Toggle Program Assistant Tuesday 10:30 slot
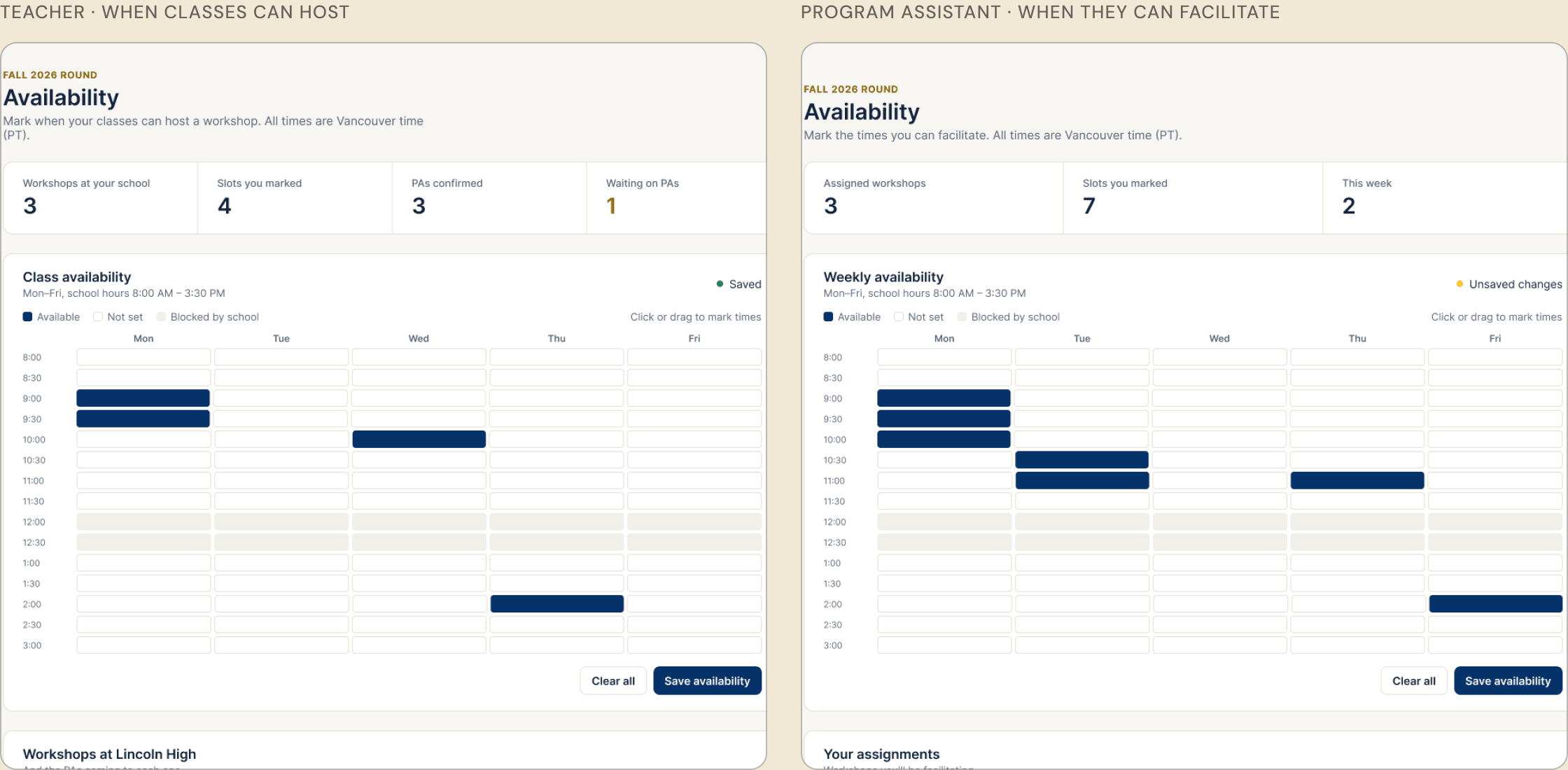1568x770 pixels. coord(1082,460)
